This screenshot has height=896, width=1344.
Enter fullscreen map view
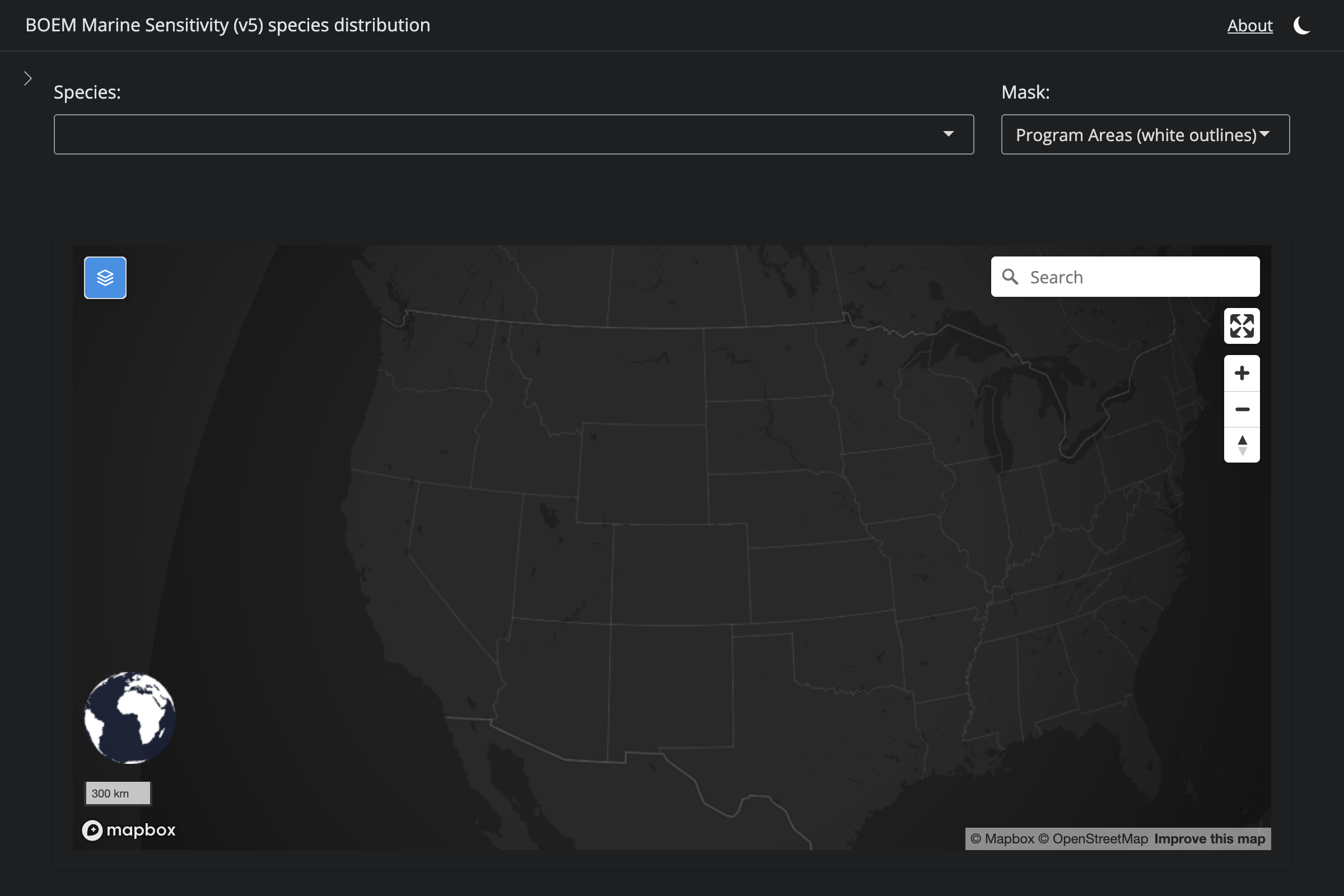pyautogui.click(x=1241, y=326)
